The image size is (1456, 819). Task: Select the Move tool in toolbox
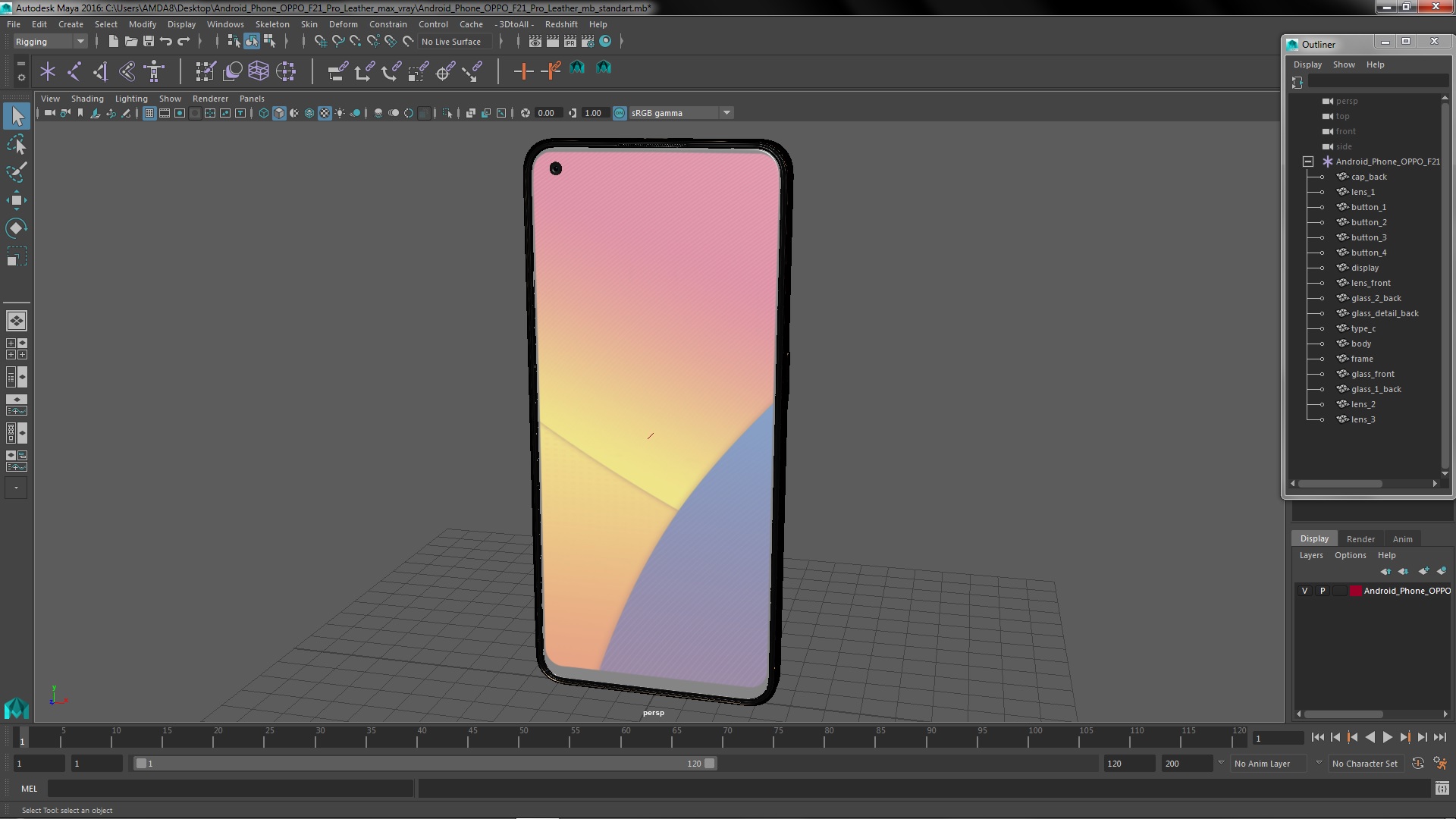(x=16, y=200)
